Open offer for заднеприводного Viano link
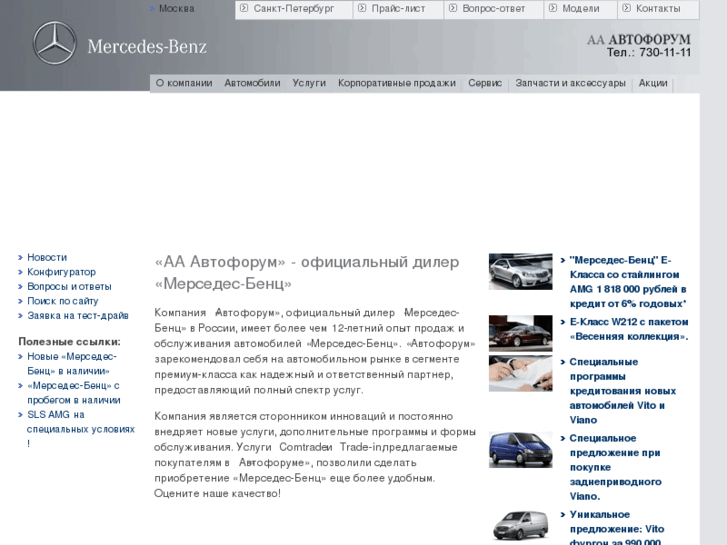This screenshot has height=545, width=727. point(616,467)
